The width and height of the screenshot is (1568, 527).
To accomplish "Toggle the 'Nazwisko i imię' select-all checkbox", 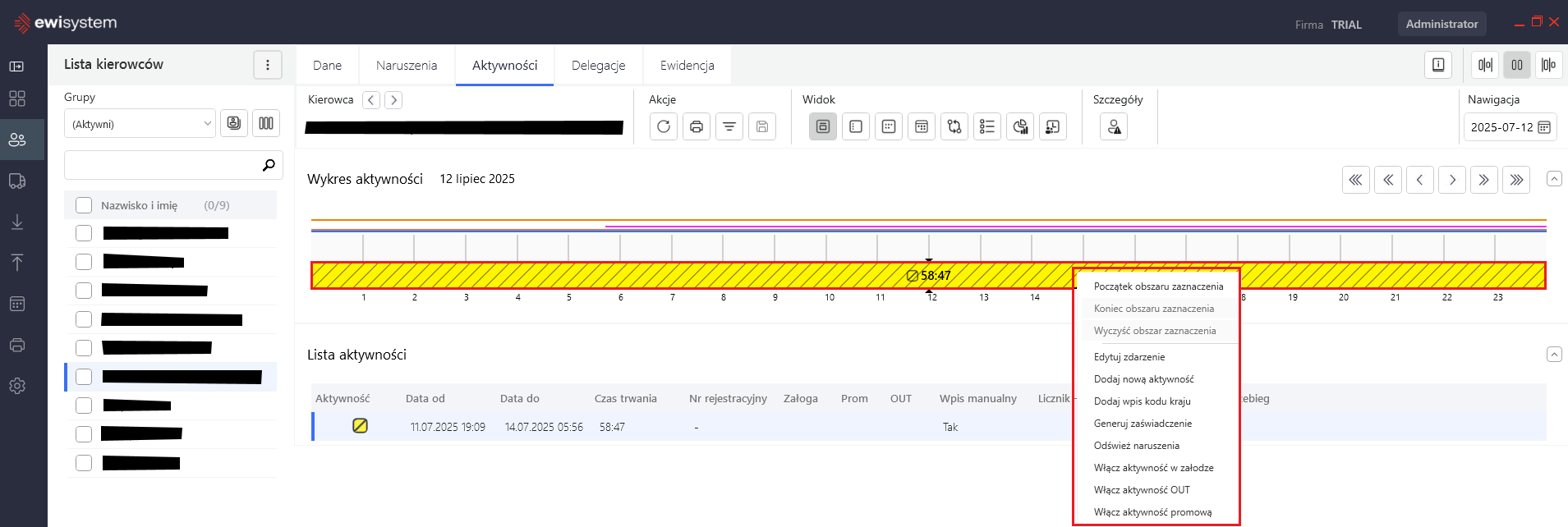I will tap(84, 205).
